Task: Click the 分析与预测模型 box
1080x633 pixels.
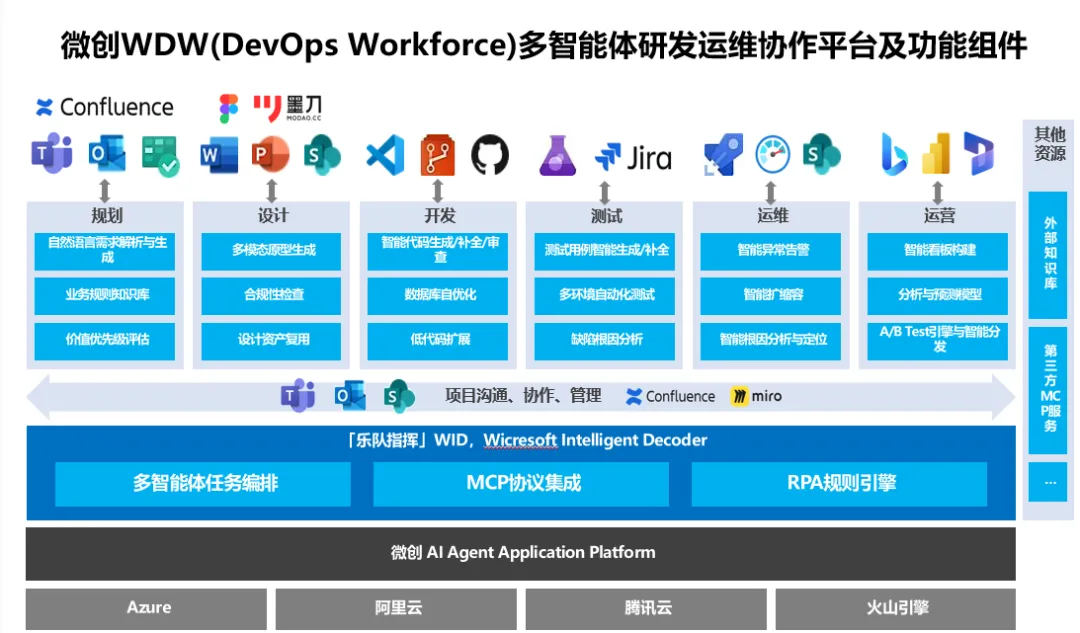Action: click(x=937, y=295)
